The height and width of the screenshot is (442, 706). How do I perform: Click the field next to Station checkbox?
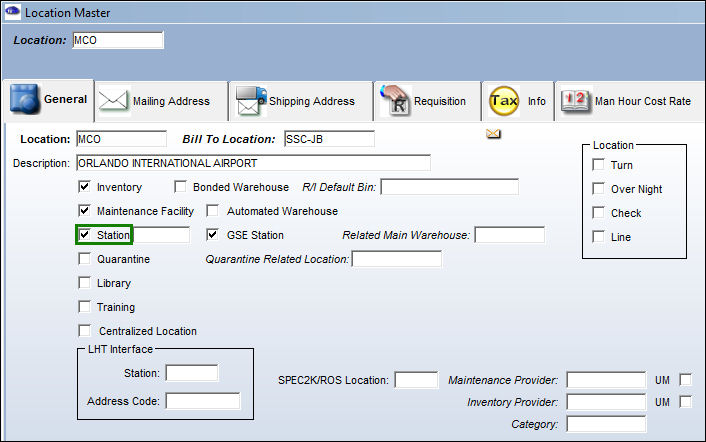161,235
